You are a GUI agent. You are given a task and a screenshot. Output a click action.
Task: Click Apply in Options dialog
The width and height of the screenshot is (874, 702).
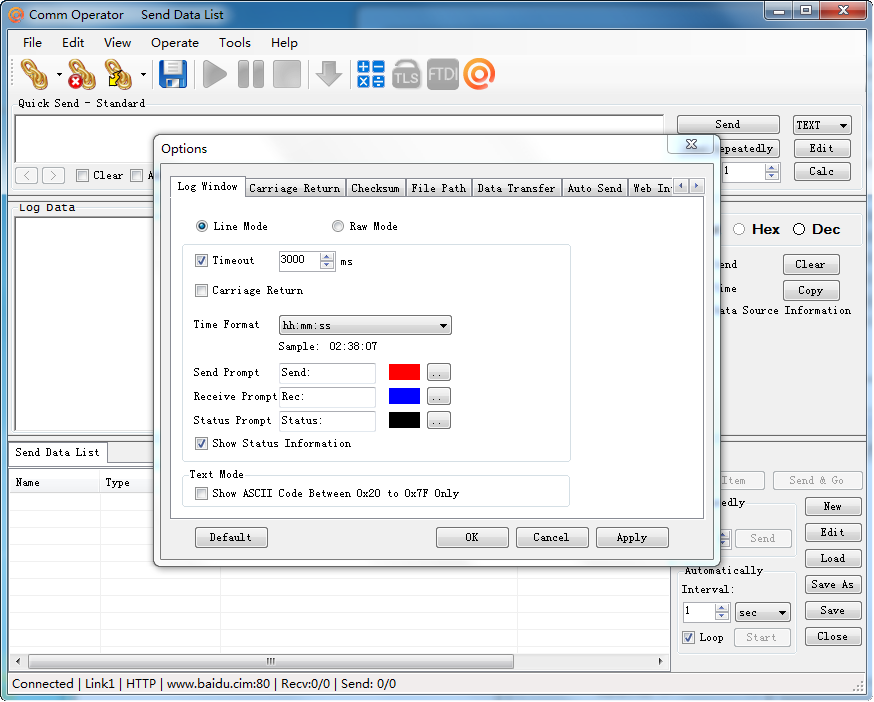click(632, 538)
